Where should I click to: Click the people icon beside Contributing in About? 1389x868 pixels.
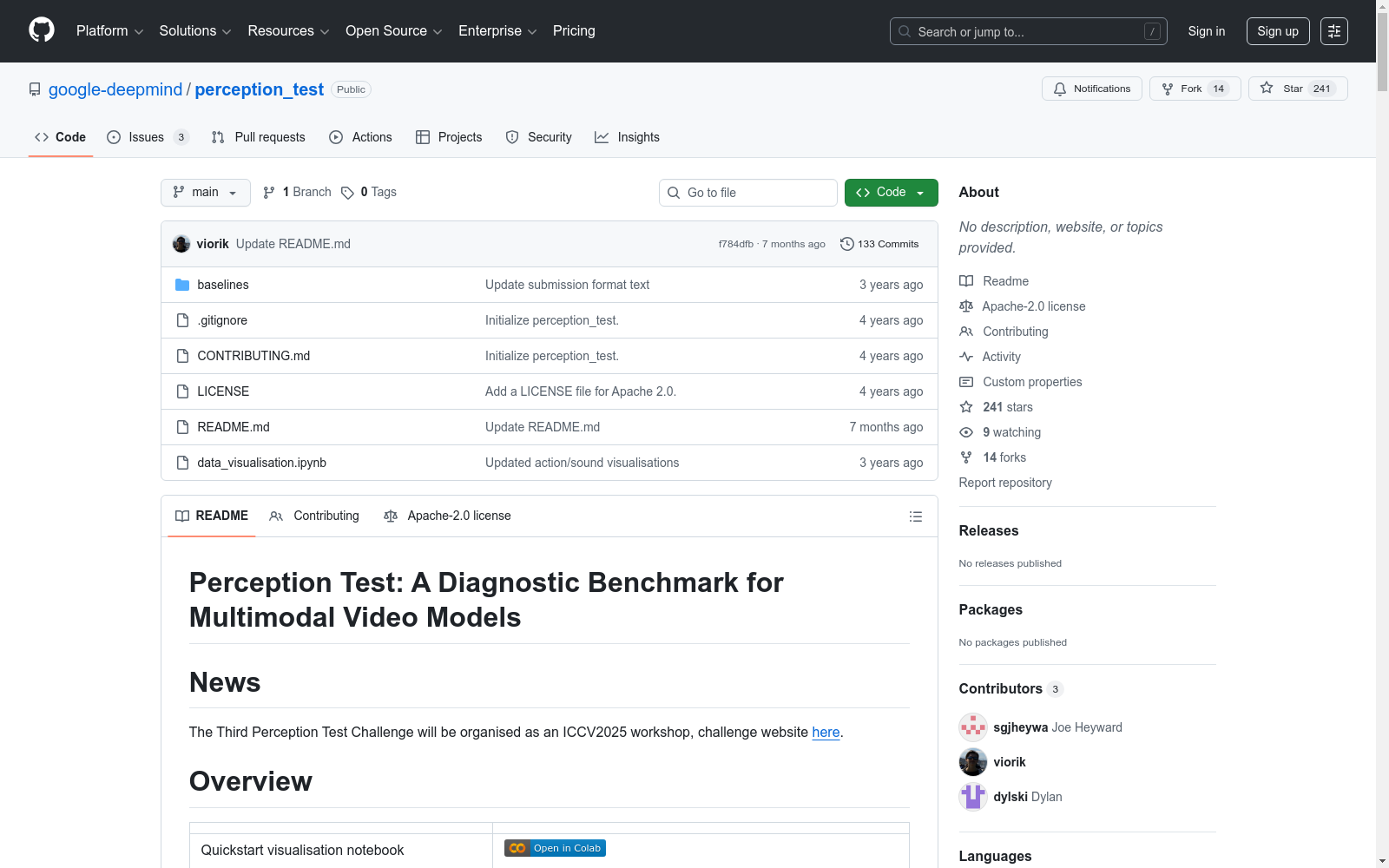tap(966, 332)
